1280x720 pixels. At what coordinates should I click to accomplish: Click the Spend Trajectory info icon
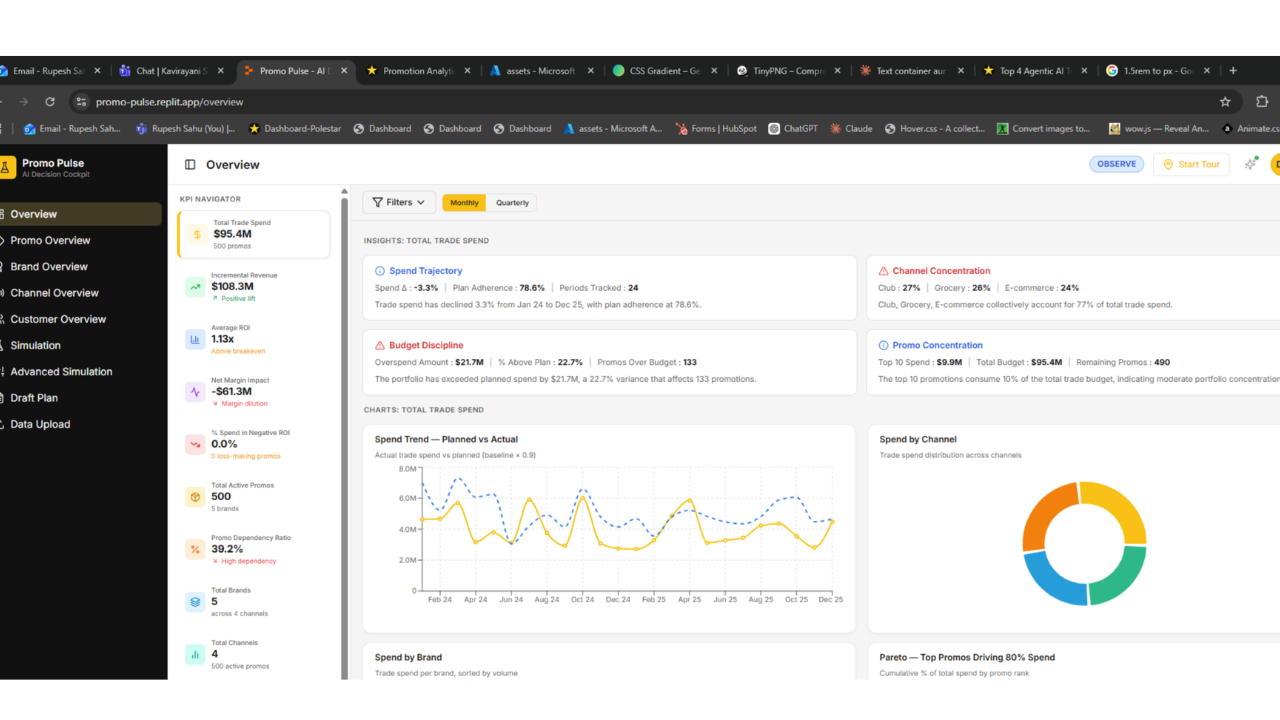click(x=380, y=271)
